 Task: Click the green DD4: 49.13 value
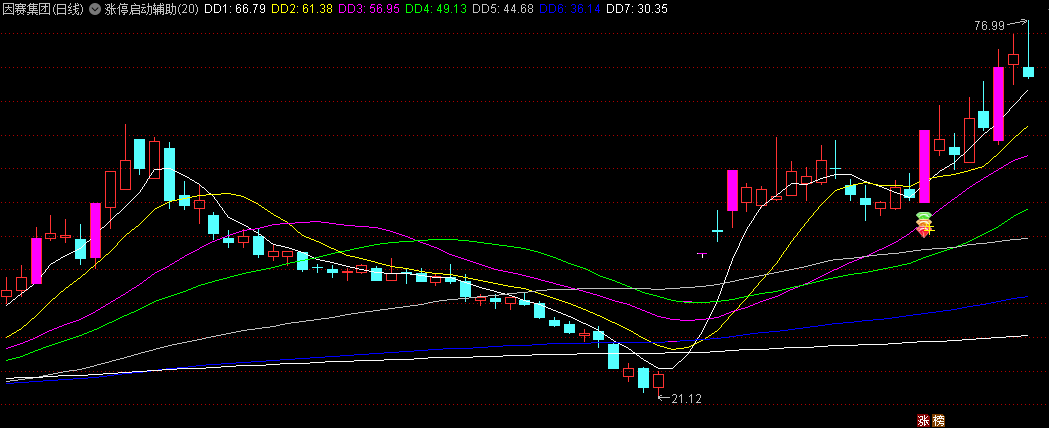pyautogui.click(x=434, y=10)
